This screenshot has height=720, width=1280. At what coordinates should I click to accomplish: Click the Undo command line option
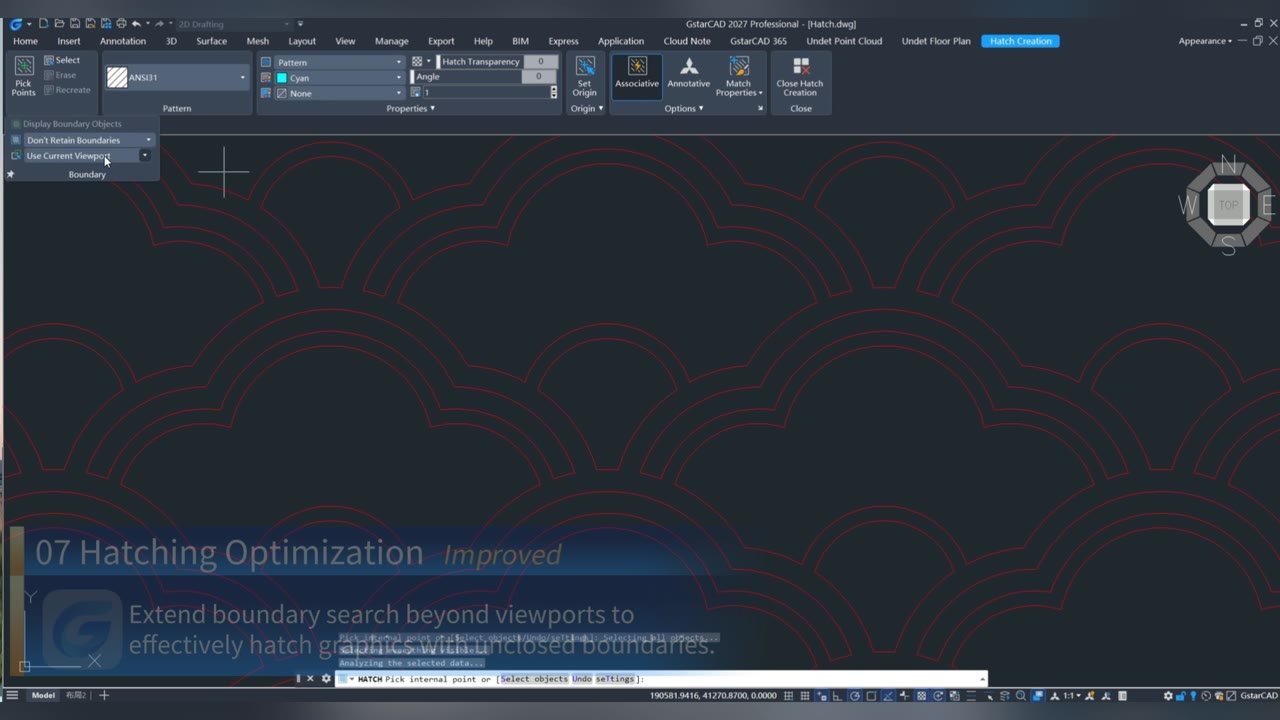tap(582, 679)
